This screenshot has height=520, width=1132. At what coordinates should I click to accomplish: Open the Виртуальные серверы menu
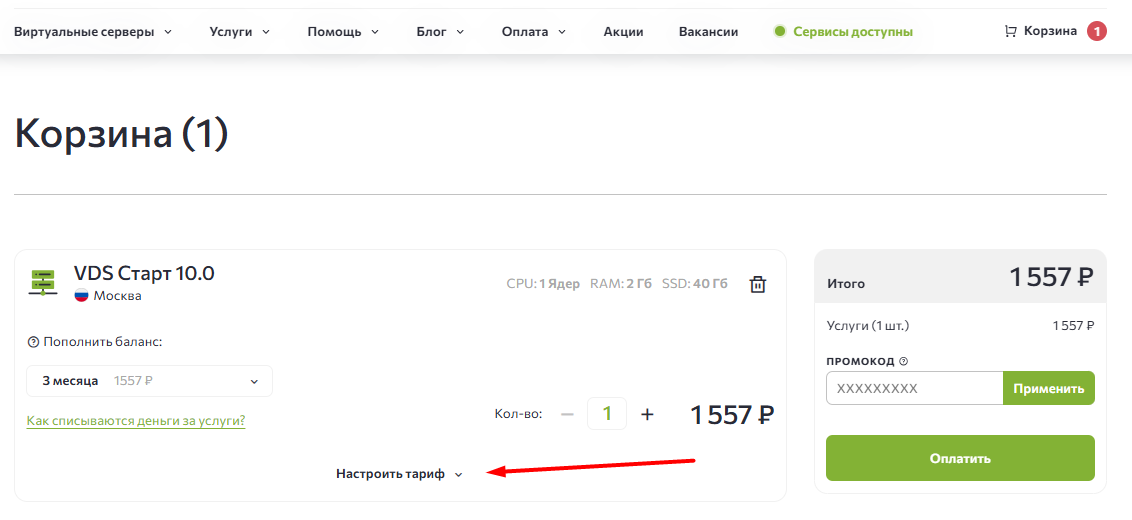click(x=93, y=32)
